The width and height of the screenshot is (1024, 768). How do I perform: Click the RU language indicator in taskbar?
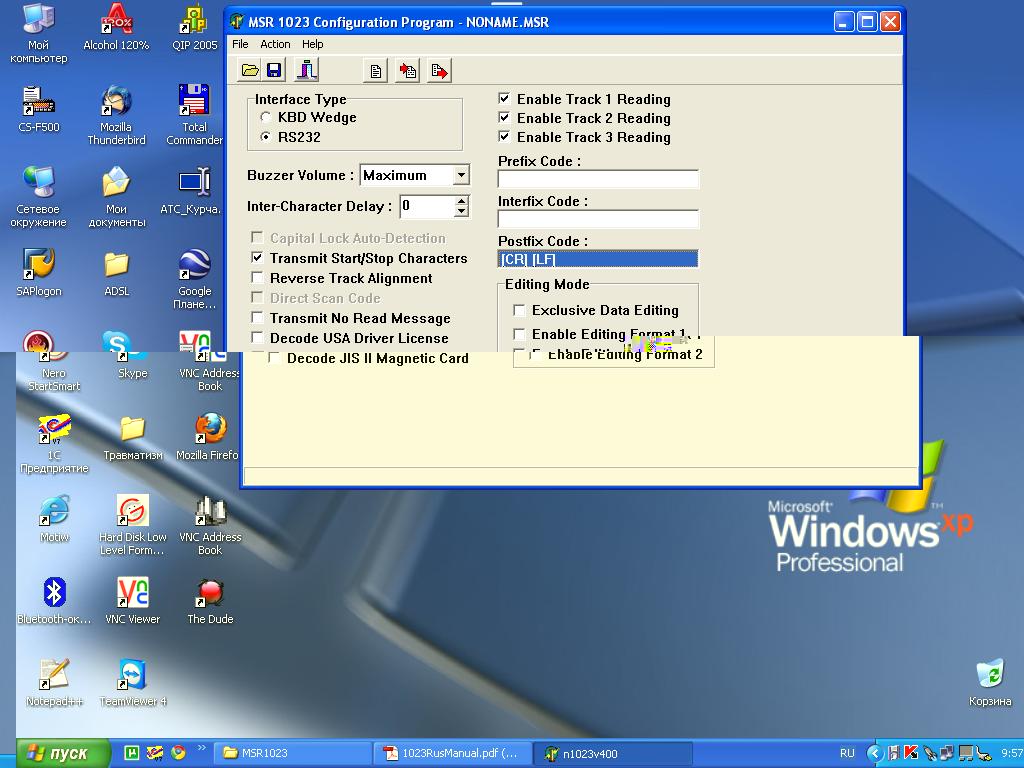tap(847, 753)
